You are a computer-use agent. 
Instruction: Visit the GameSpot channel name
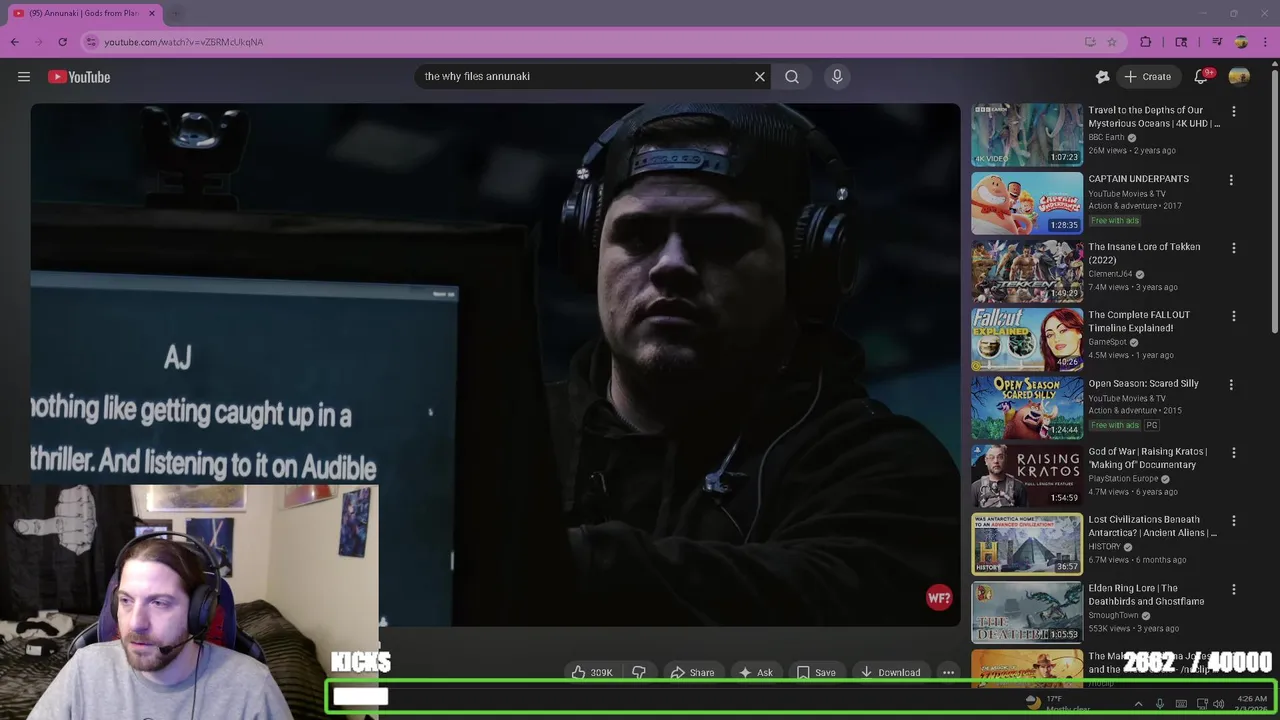1107,342
